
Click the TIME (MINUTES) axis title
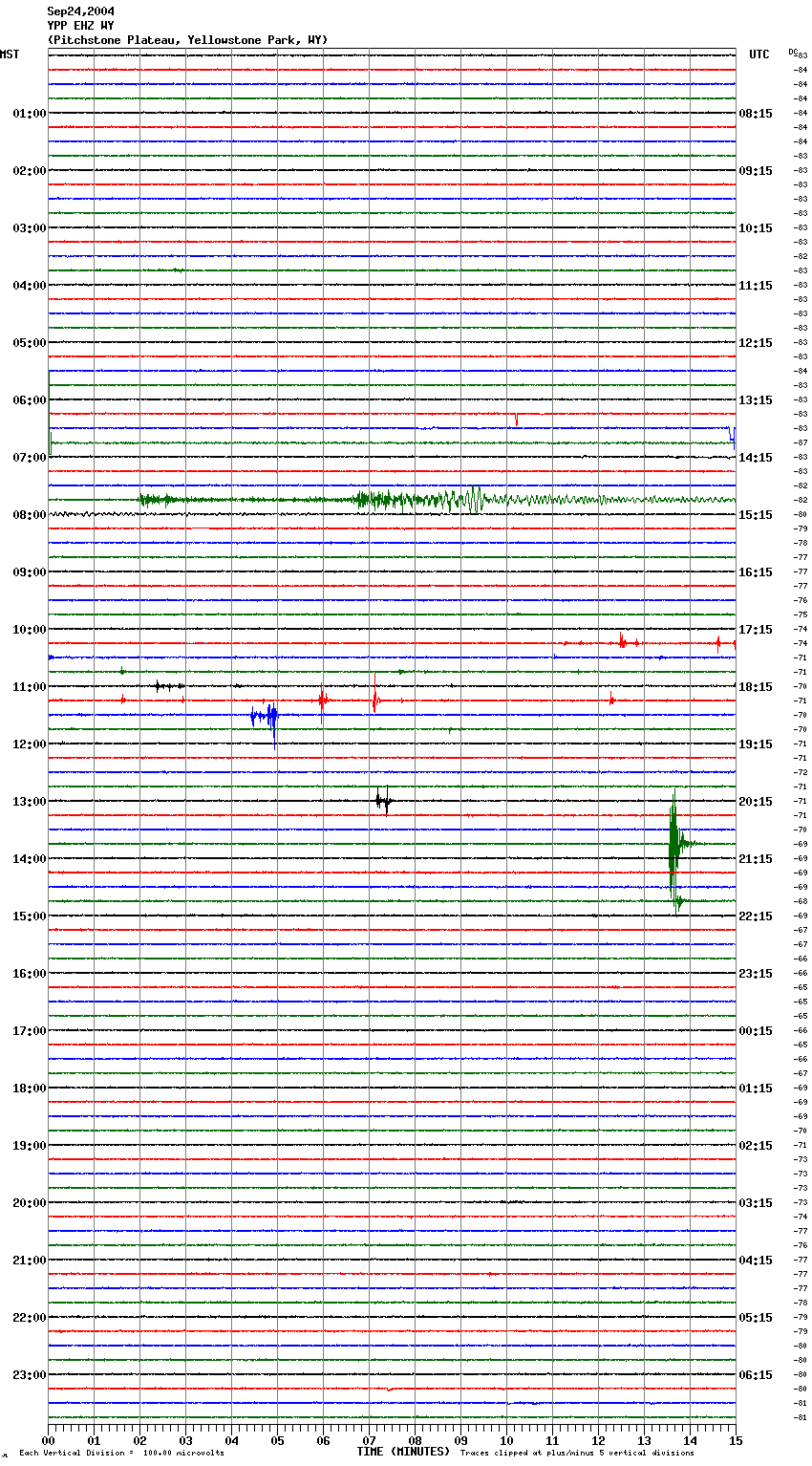403,1452
